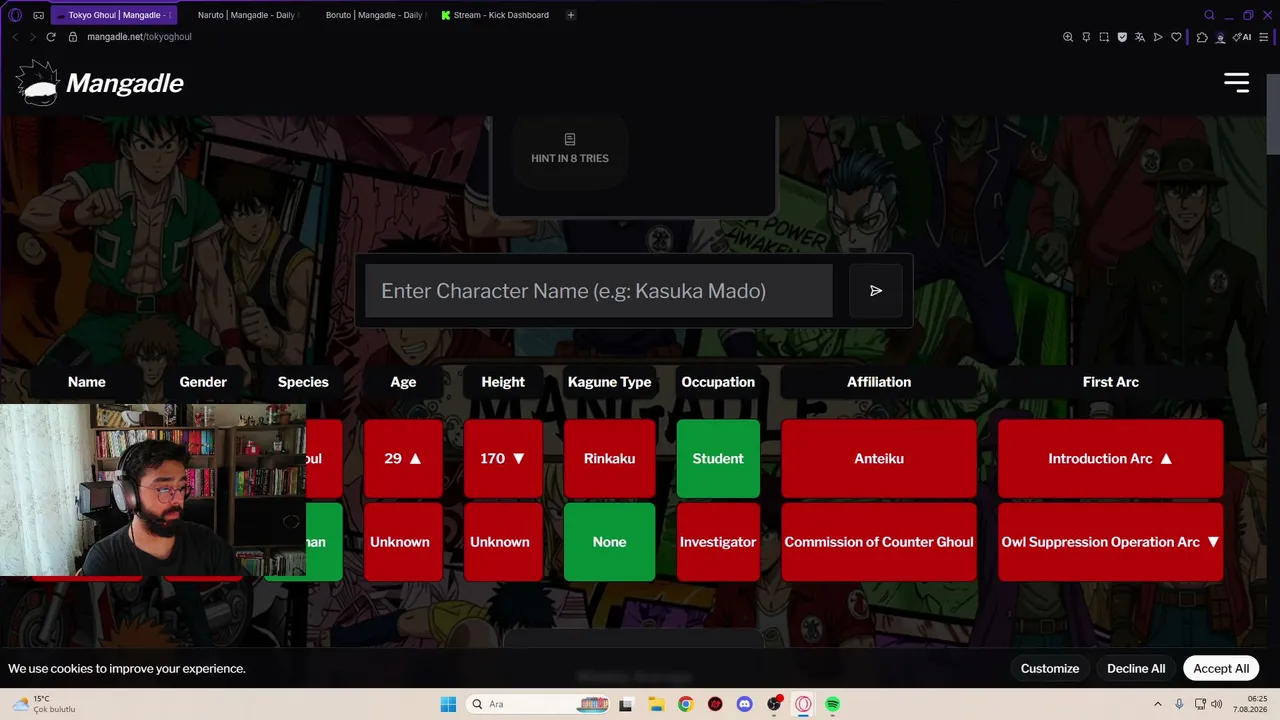
Task: Click the Age column header
Action: coord(403,382)
